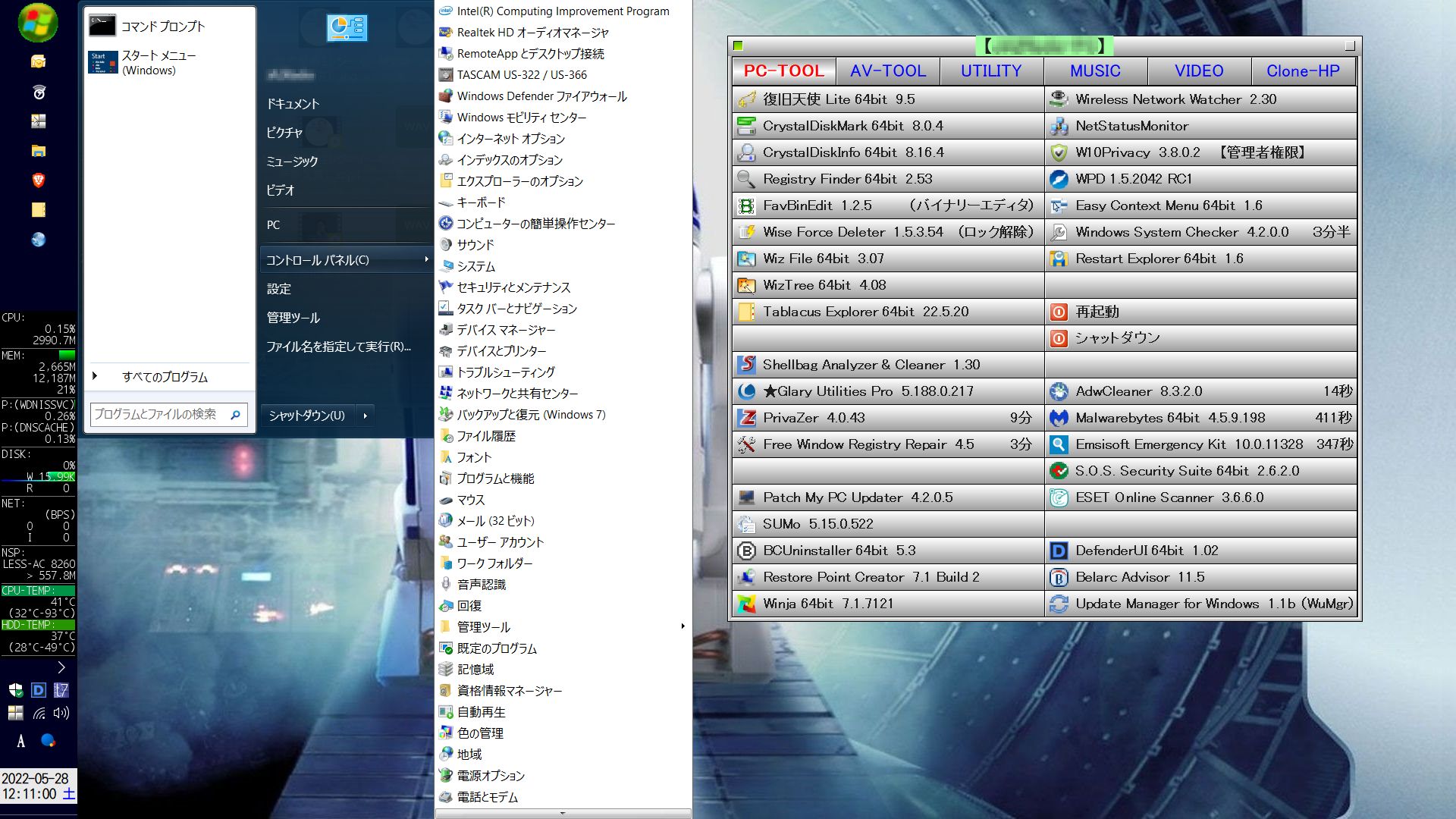This screenshot has height=819, width=1456.
Task: Expand the 管理ツール submenu arrow in control panel list
Action: click(682, 626)
